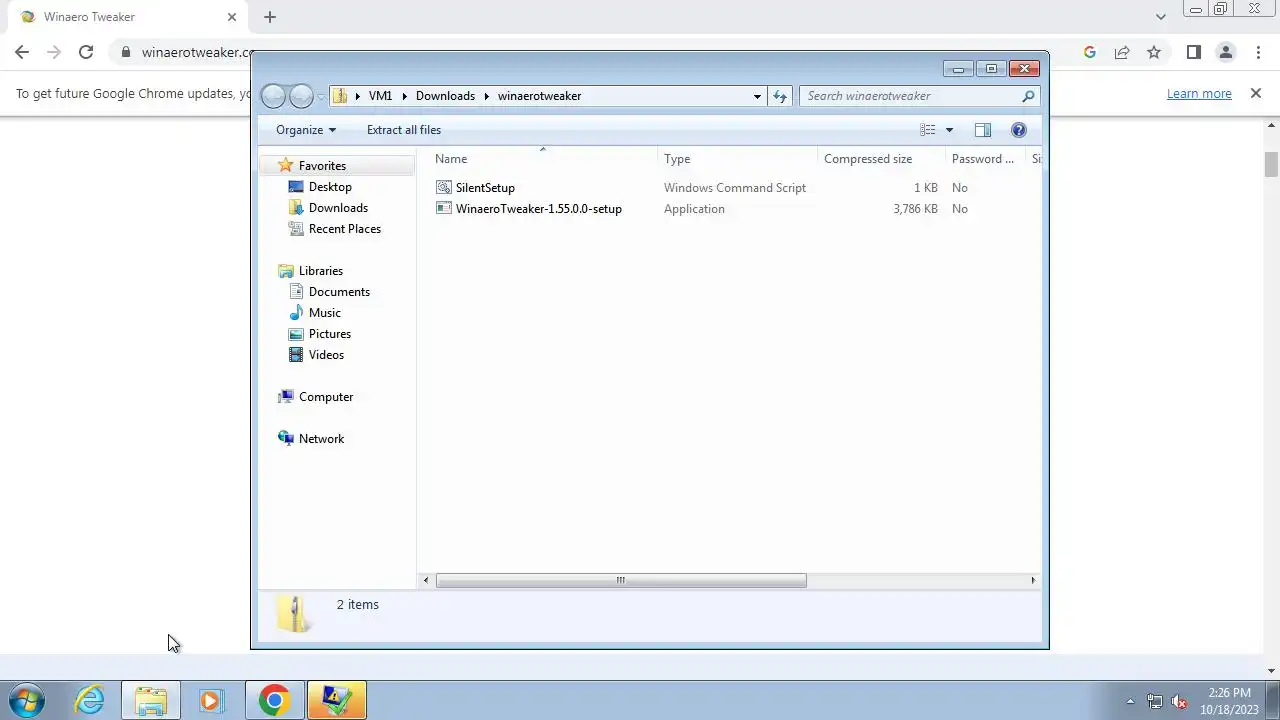Sort by Password column header

tap(985, 159)
